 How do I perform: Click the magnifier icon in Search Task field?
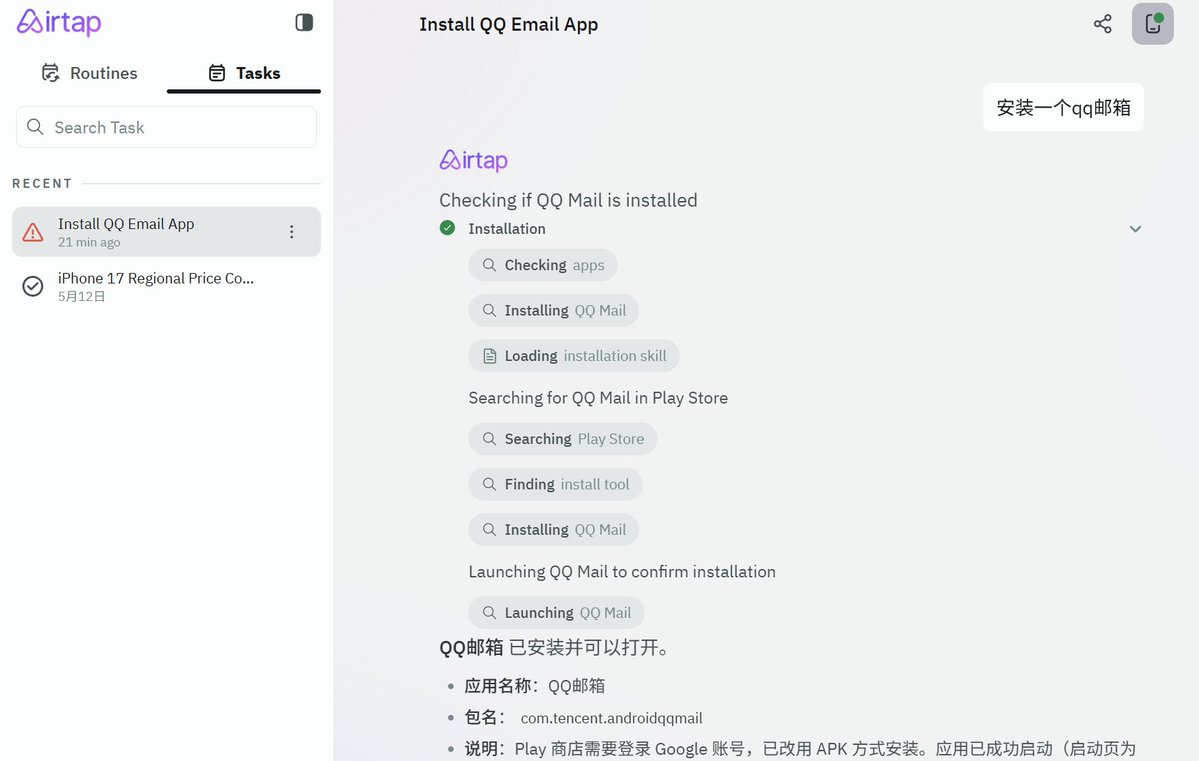[x=35, y=127]
